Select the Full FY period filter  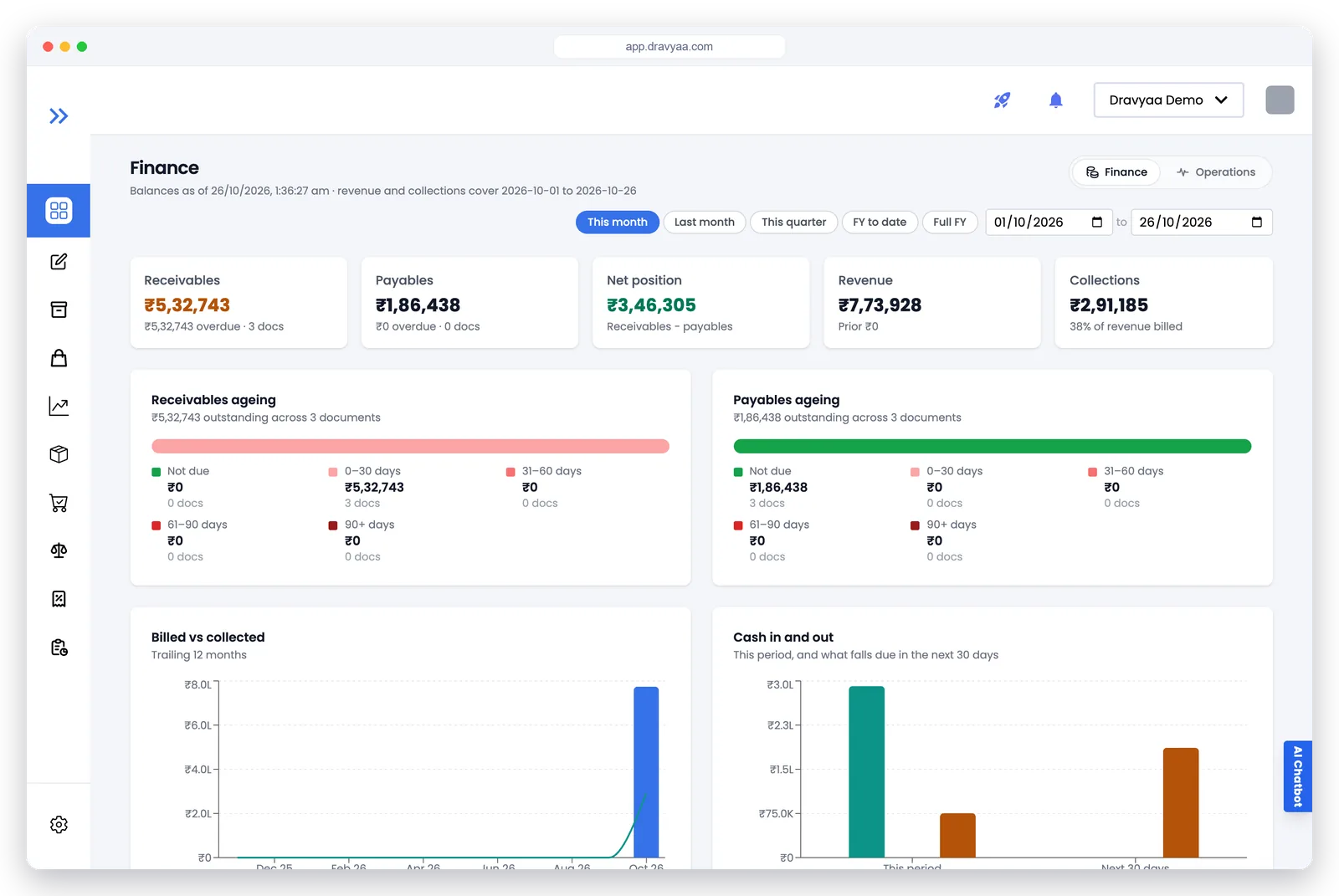click(x=950, y=223)
